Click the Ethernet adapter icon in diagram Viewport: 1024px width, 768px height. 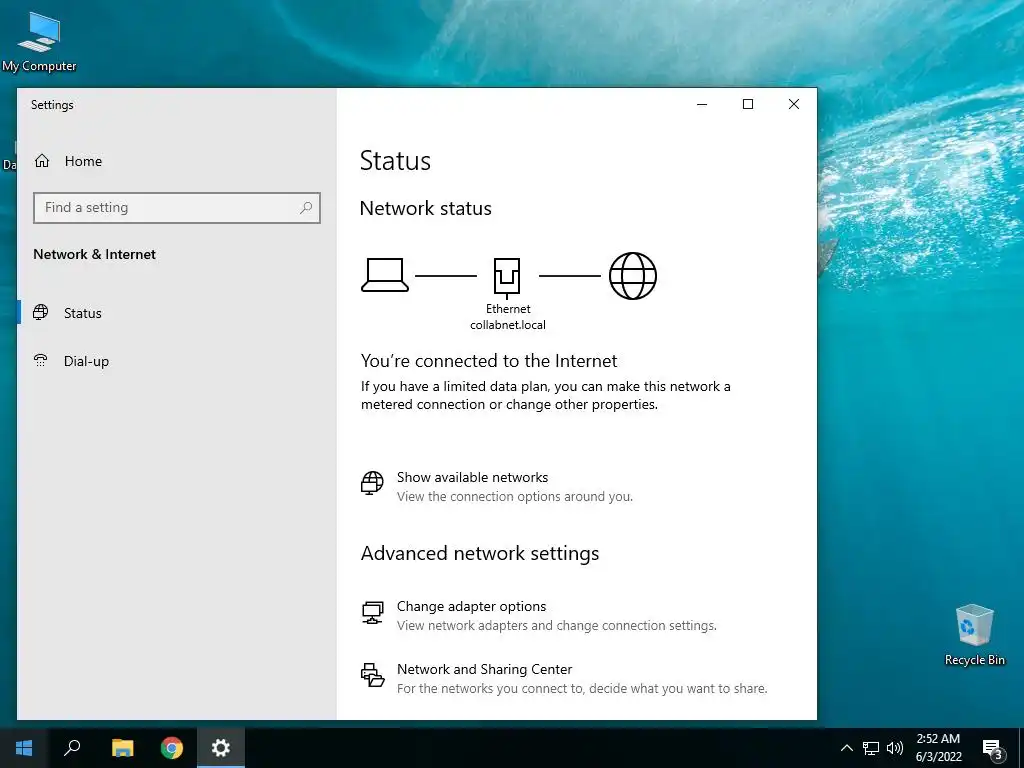(x=507, y=276)
